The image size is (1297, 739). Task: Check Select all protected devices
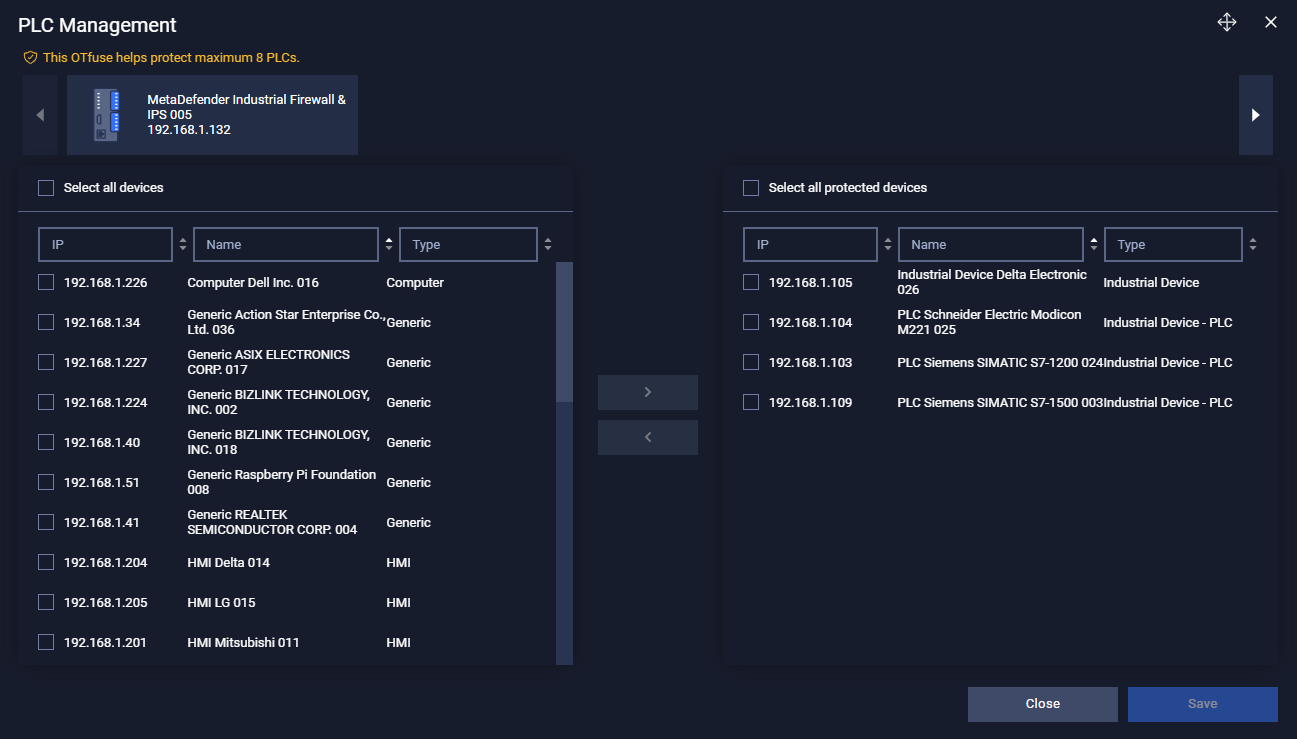[751, 188]
